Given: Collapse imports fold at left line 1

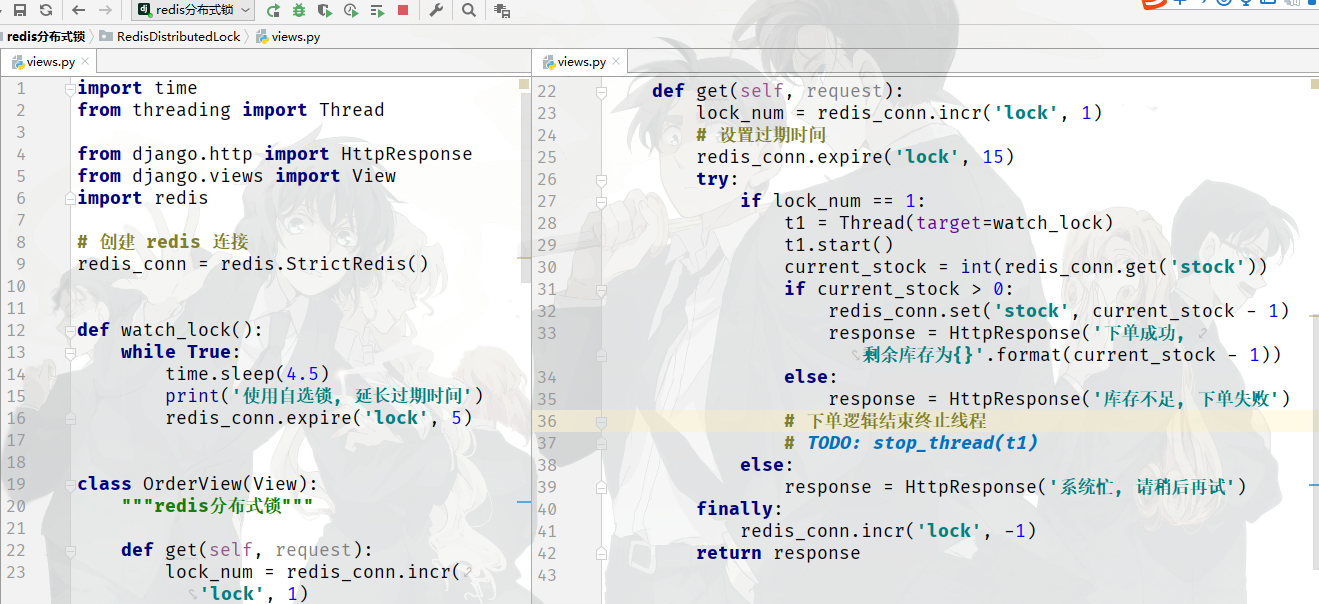Looking at the screenshot, I should coord(69,88).
